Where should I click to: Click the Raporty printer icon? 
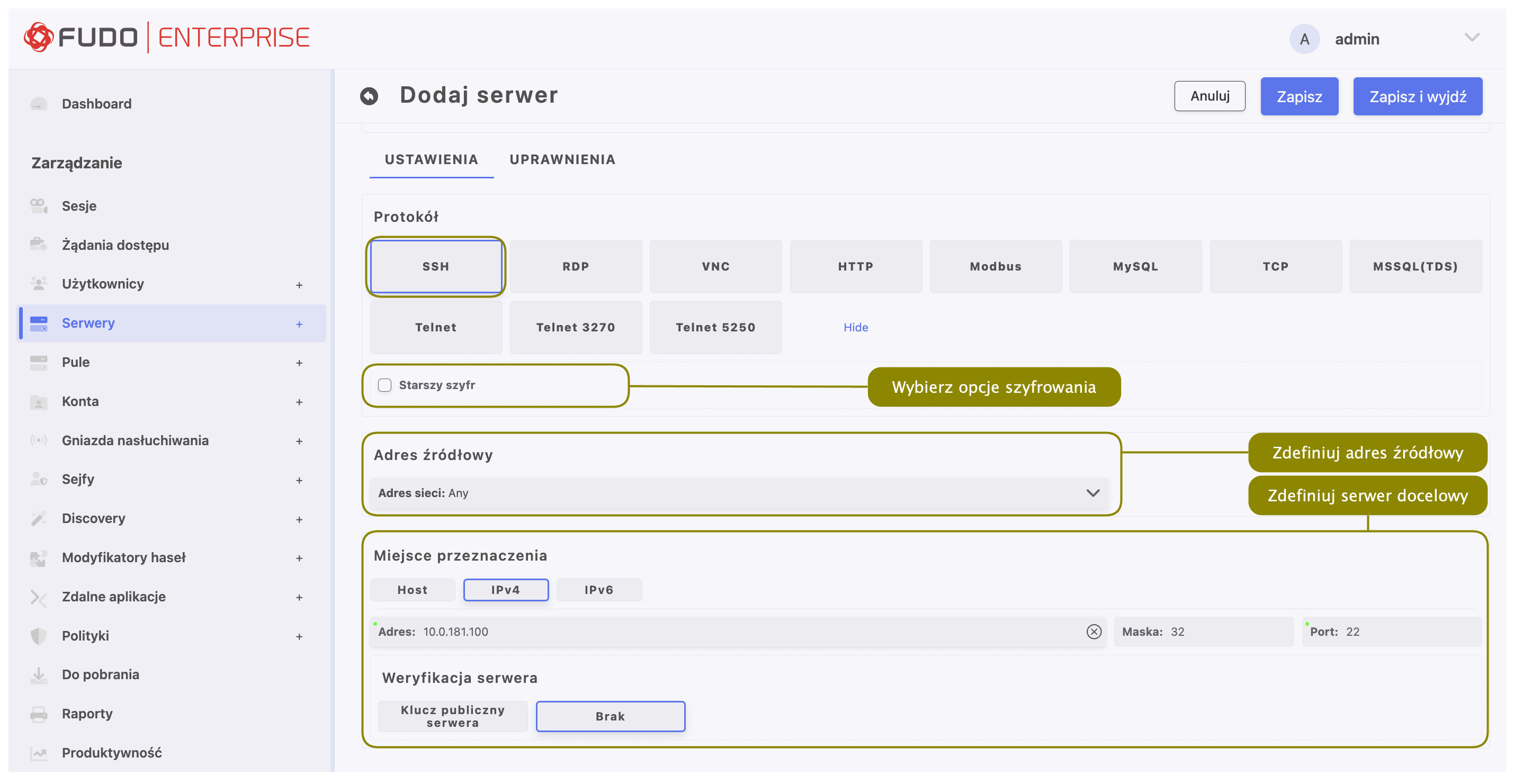tap(39, 714)
